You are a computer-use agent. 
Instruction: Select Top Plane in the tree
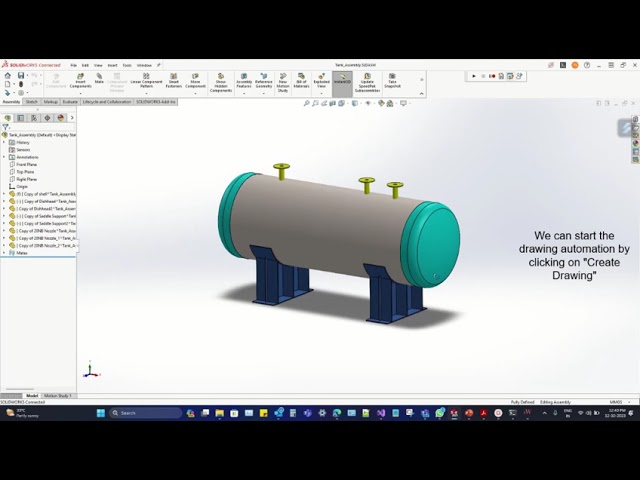(22, 172)
